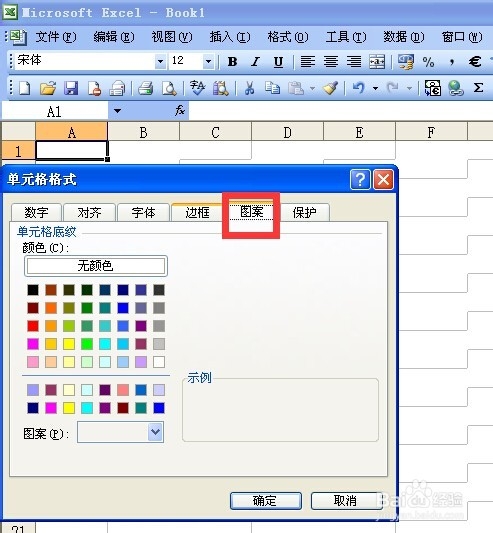493x533 pixels.
Task: Open file folder icon
Action: click(48, 88)
